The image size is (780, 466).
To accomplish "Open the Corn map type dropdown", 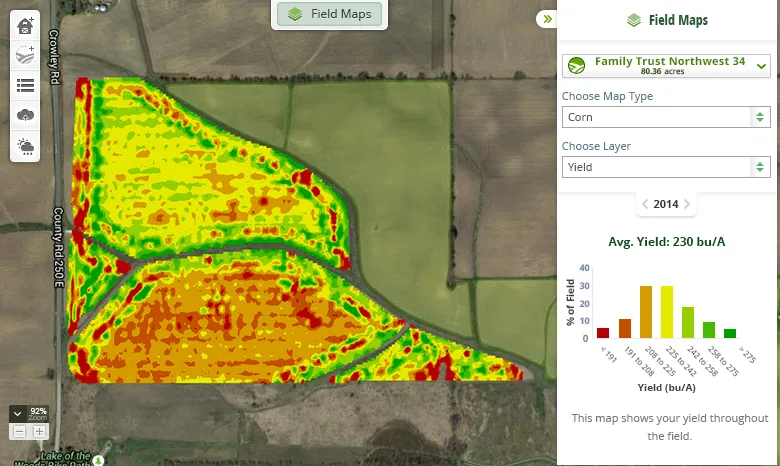I will [x=666, y=117].
